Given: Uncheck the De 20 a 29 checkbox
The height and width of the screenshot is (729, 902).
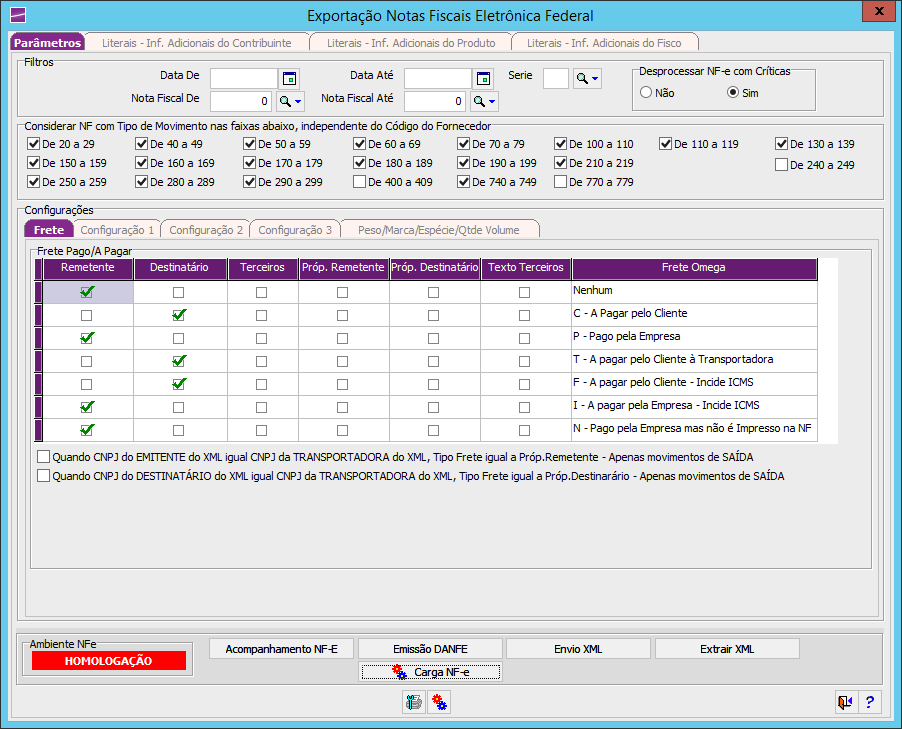Looking at the screenshot, I should click(x=34, y=144).
